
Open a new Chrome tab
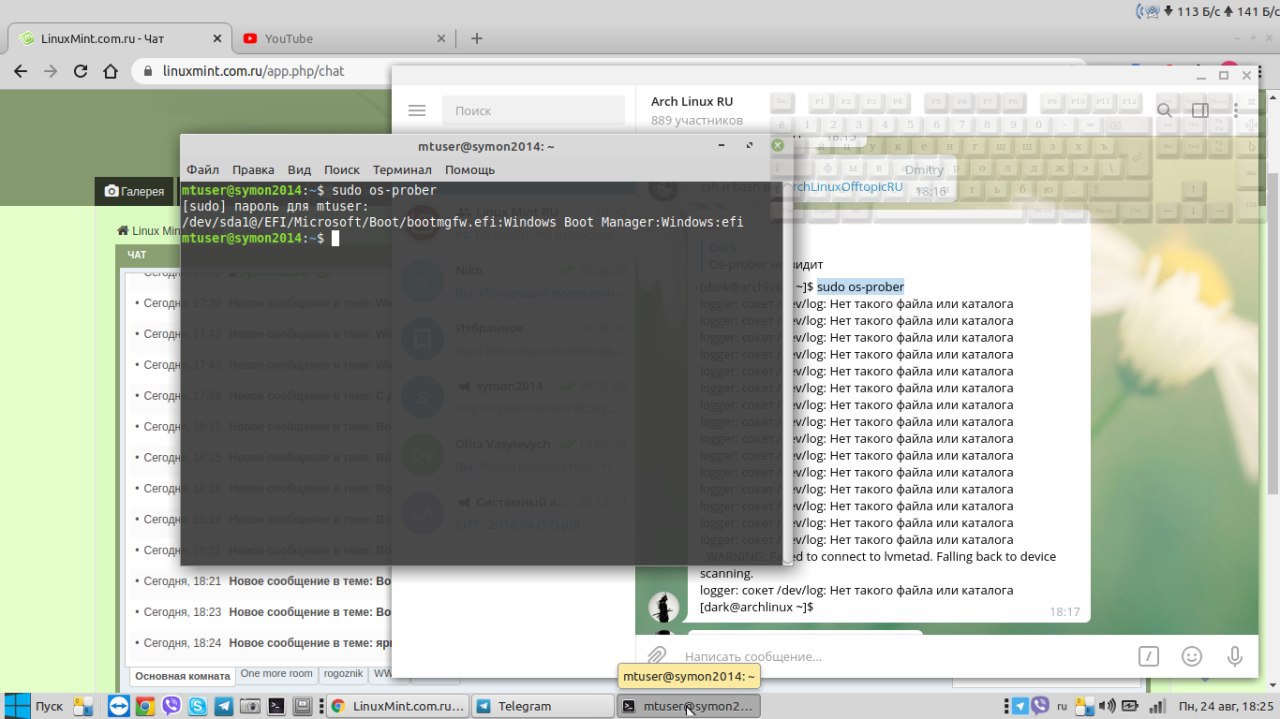pyautogui.click(x=477, y=38)
